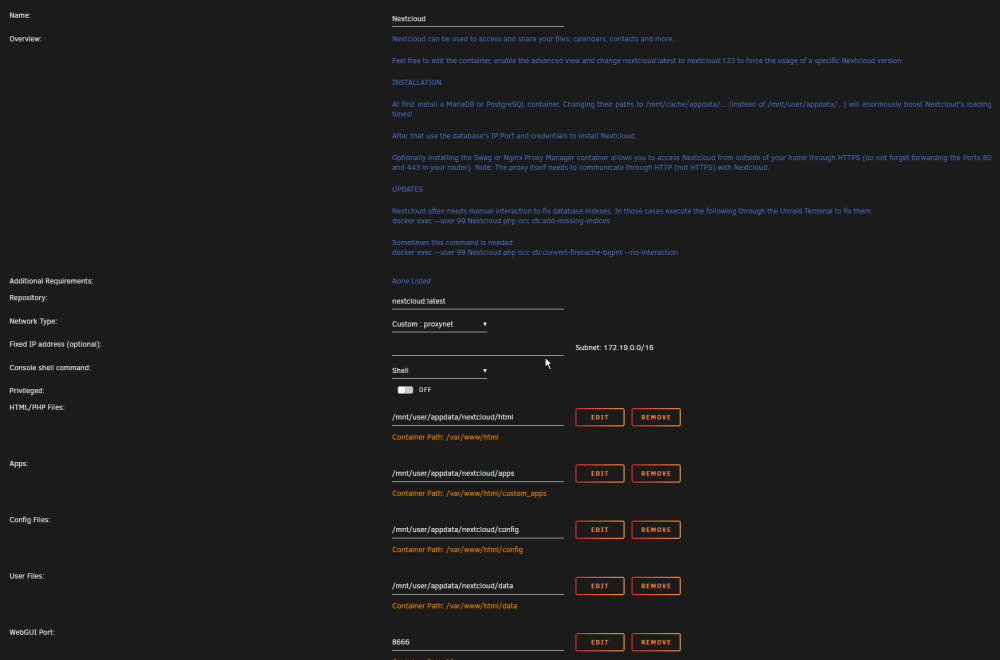The height and width of the screenshot is (660, 1000).
Task: Click the Container Path: /var/www/html/config text
Action: (457, 550)
